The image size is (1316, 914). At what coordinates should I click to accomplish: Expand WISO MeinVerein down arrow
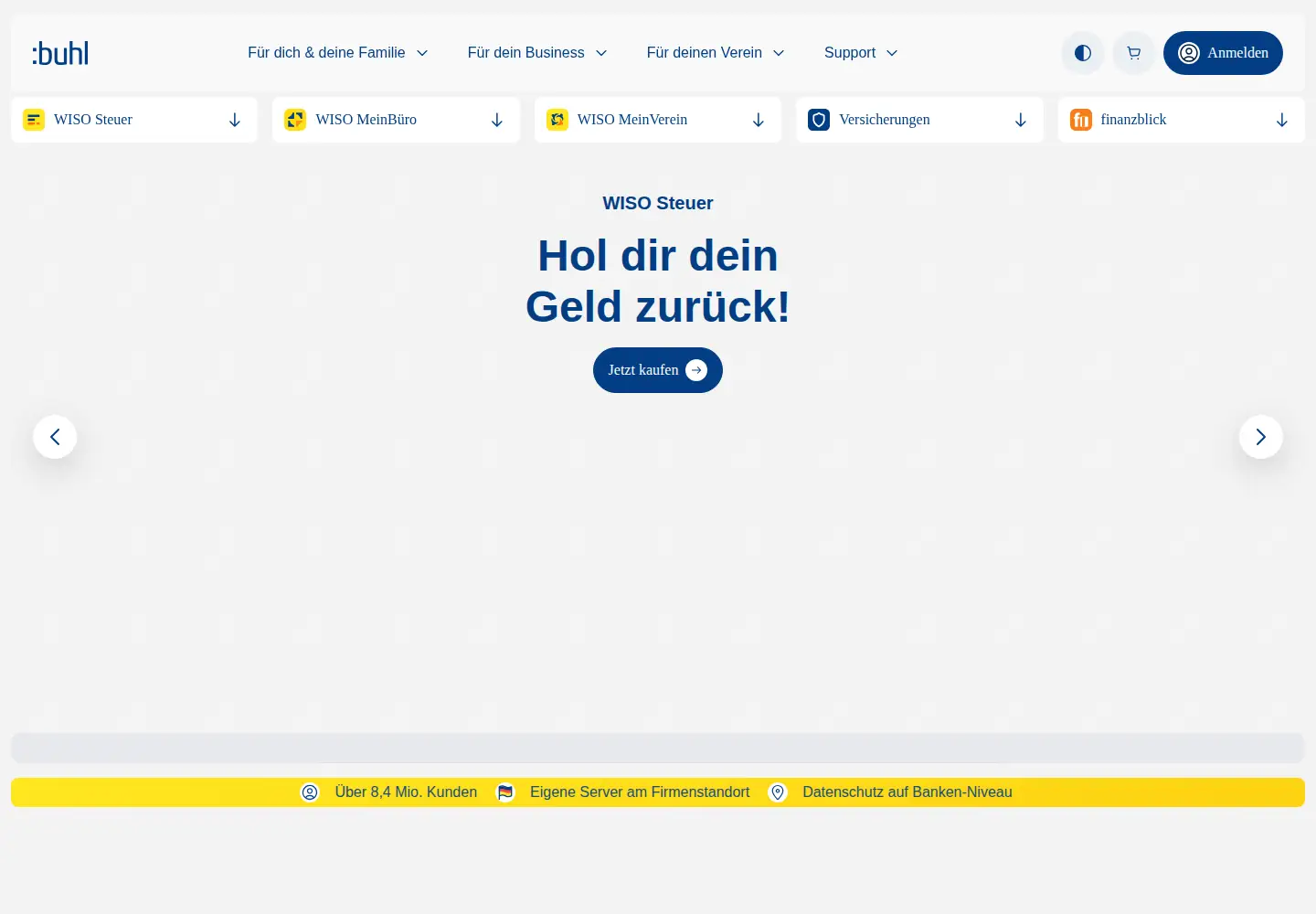pyautogui.click(x=759, y=120)
